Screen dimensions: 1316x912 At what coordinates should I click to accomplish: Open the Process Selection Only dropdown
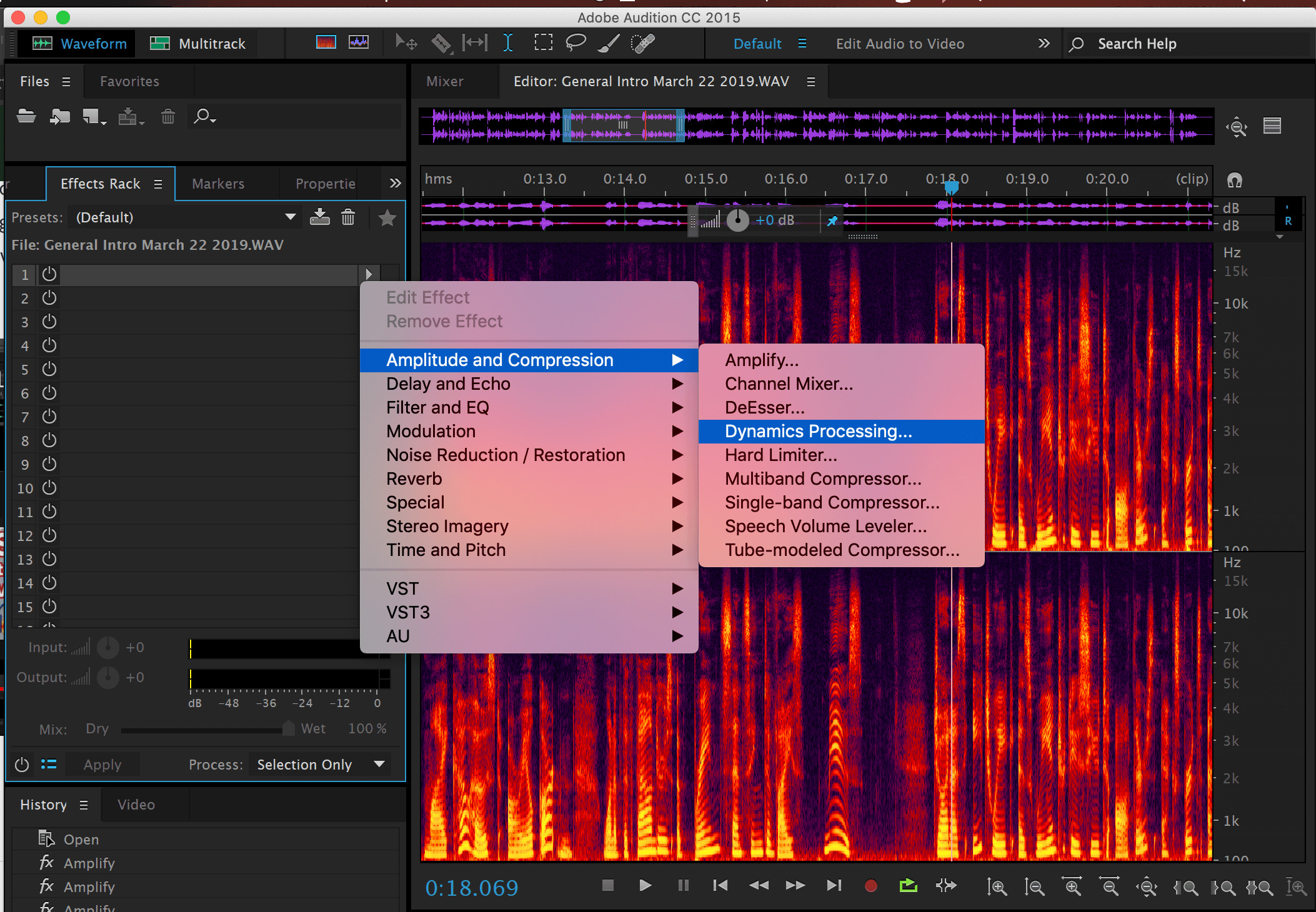tap(320, 765)
